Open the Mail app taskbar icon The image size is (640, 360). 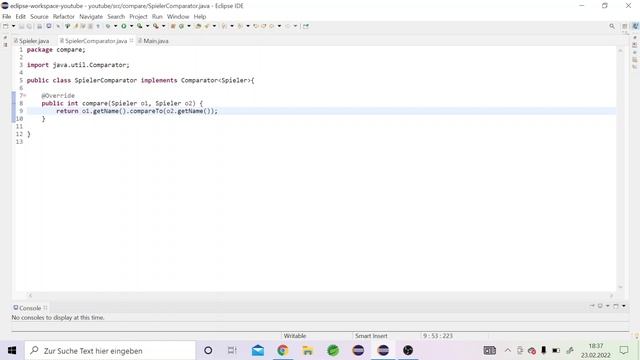coord(258,351)
